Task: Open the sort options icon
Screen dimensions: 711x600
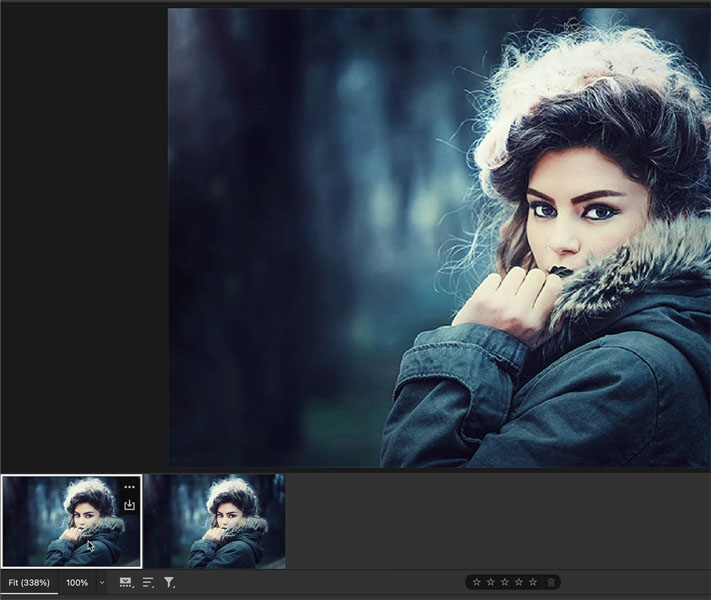Action: tap(148, 582)
